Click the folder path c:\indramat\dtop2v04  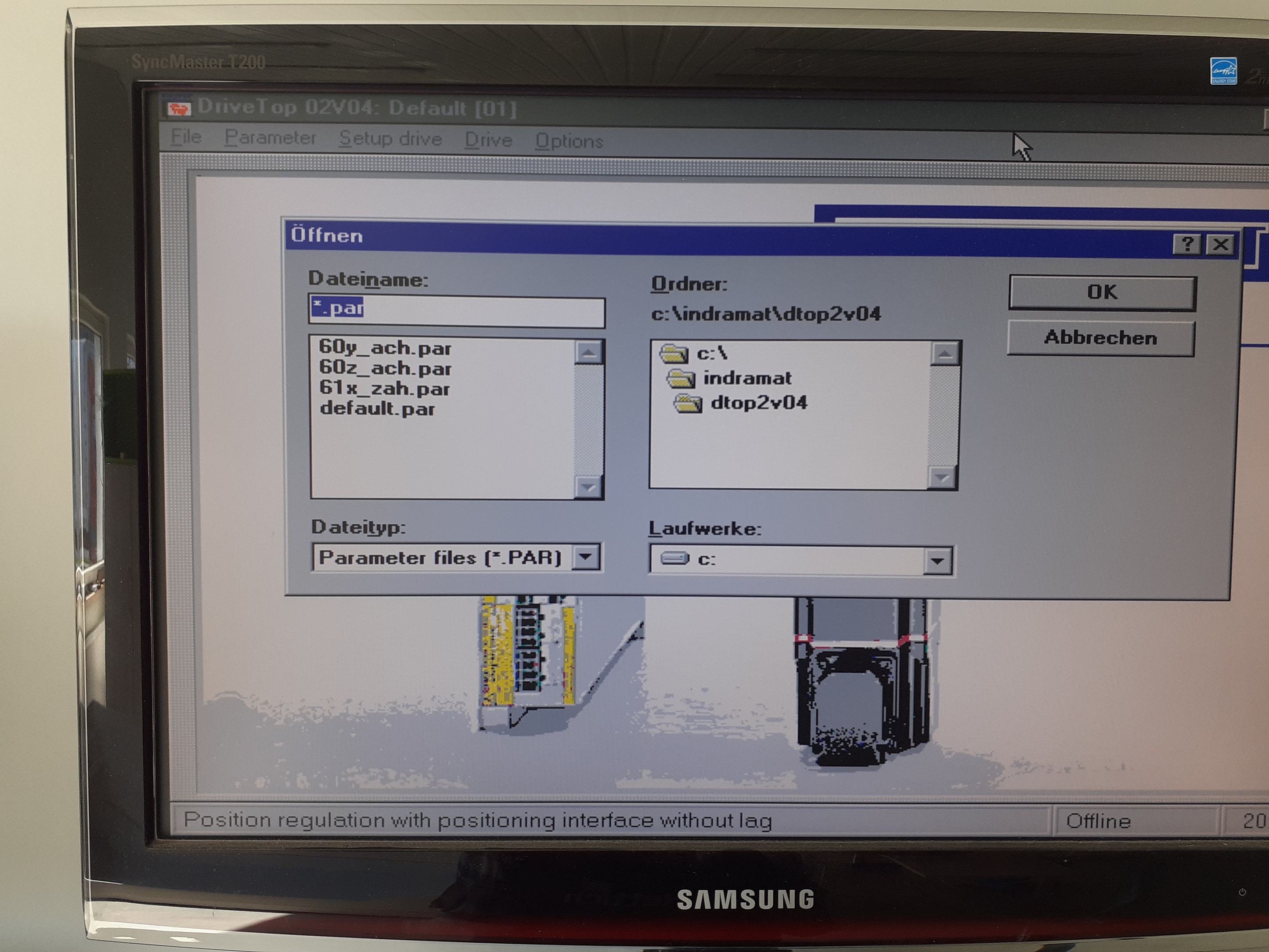[x=765, y=314]
